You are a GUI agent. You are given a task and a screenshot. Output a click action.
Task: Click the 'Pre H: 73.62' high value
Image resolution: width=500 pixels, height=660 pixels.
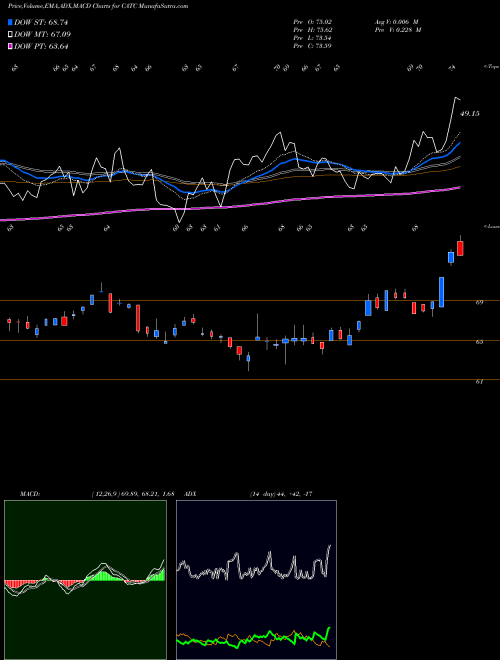[312, 30]
